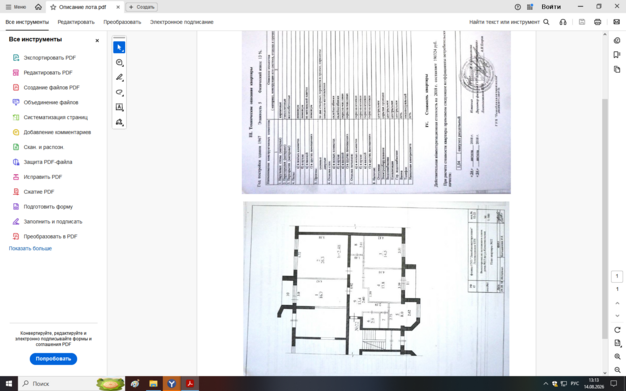Click the add text box tool
The height and width of the screenshot is (391, 626).
(119, 107)
